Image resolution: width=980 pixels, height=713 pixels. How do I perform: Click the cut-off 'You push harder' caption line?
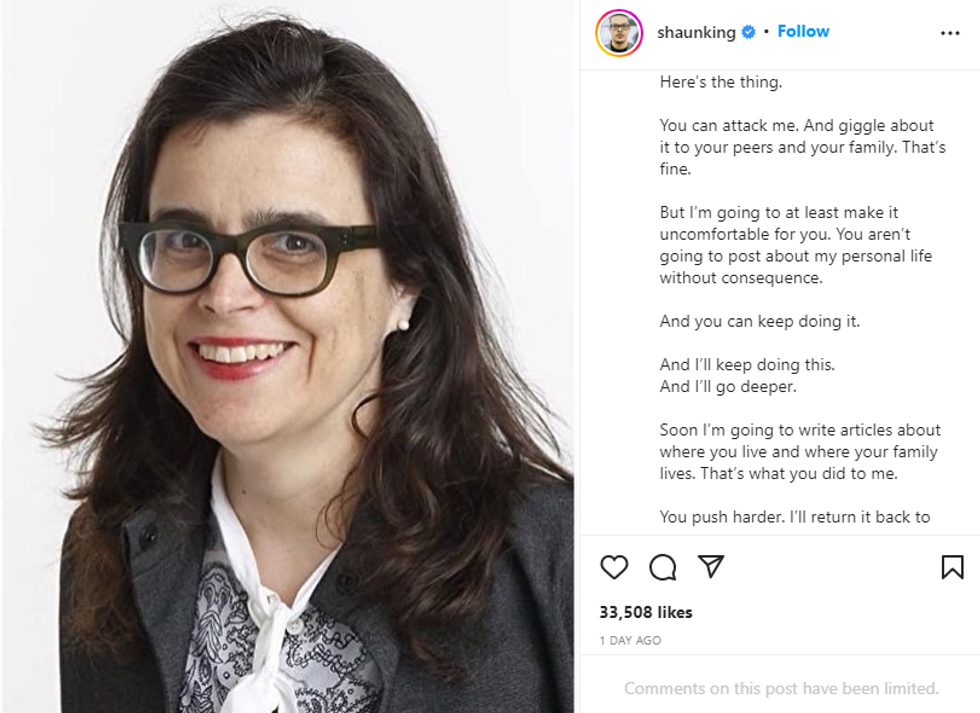coord(795,517)
